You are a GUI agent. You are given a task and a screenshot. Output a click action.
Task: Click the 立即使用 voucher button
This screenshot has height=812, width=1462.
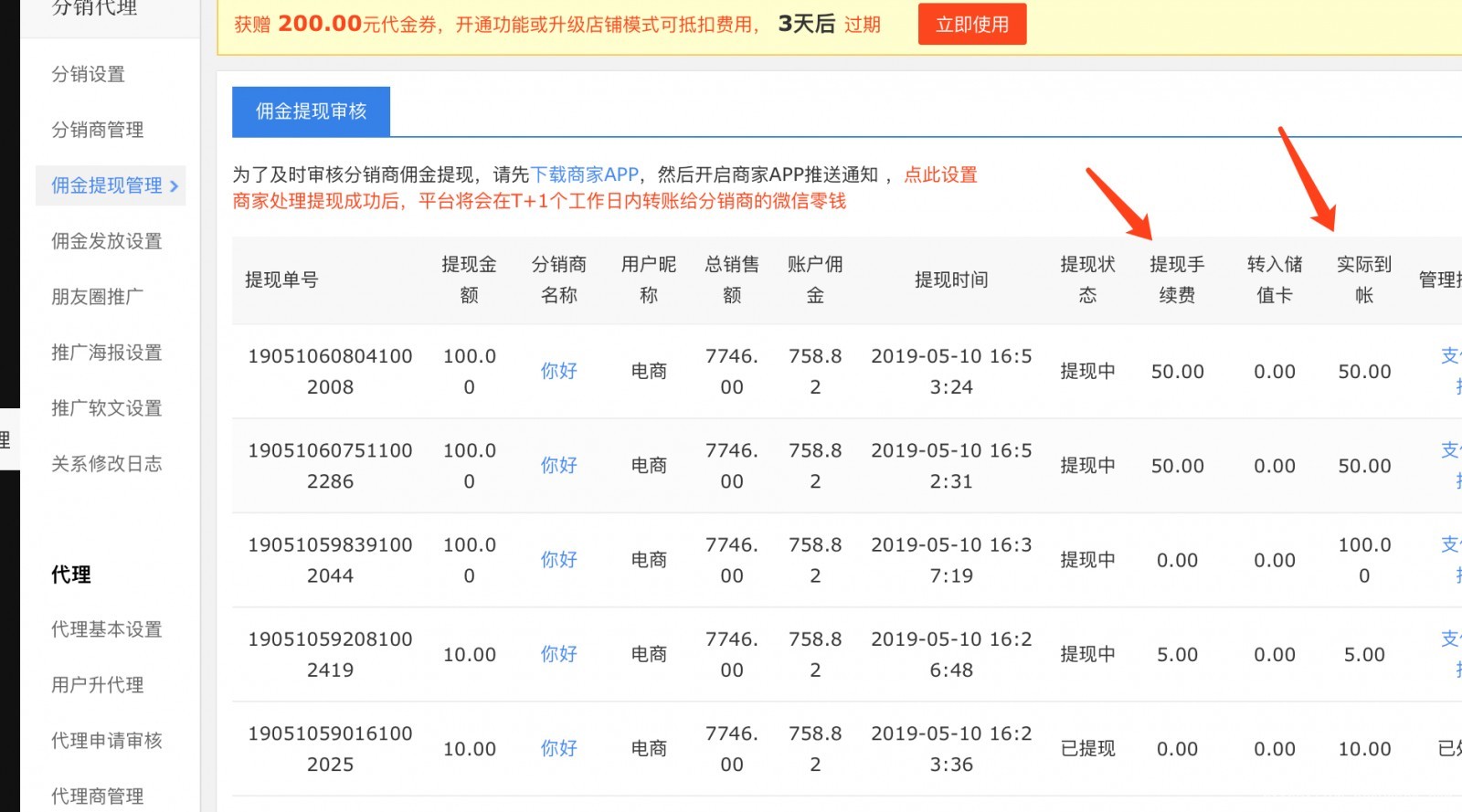tap(972, 25)
